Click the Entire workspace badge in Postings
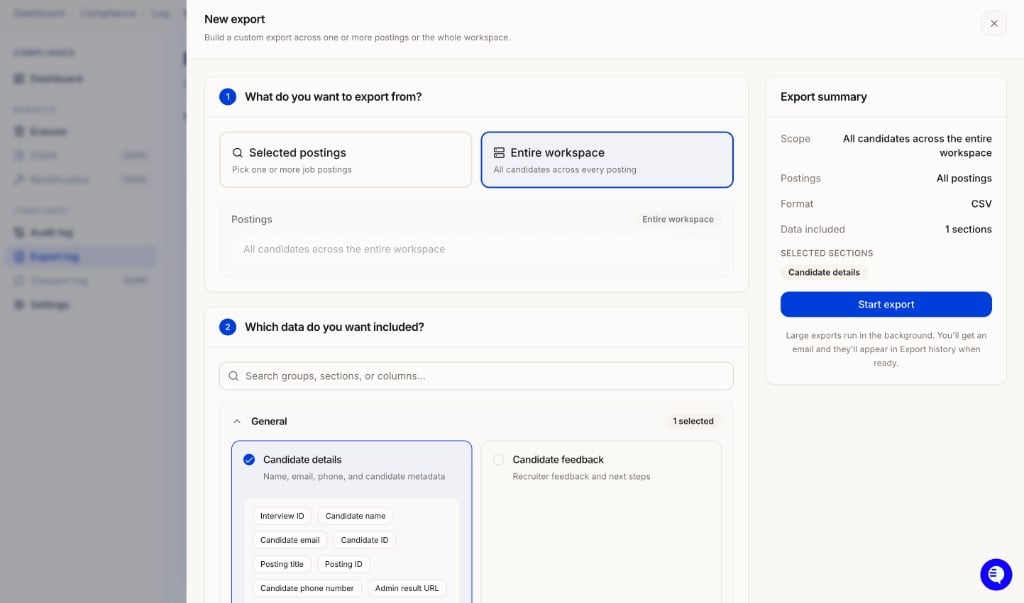1024x603 pixels. 677,220
